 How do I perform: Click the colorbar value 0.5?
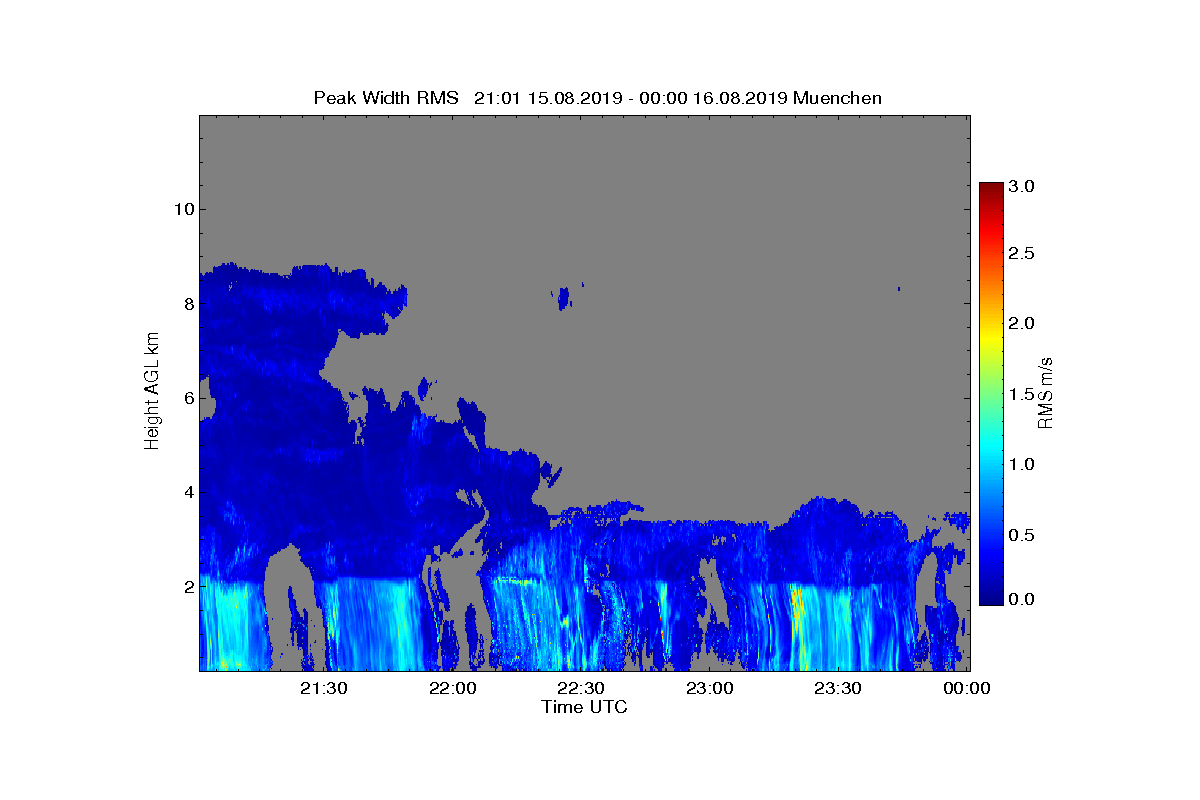(1022, 535)
